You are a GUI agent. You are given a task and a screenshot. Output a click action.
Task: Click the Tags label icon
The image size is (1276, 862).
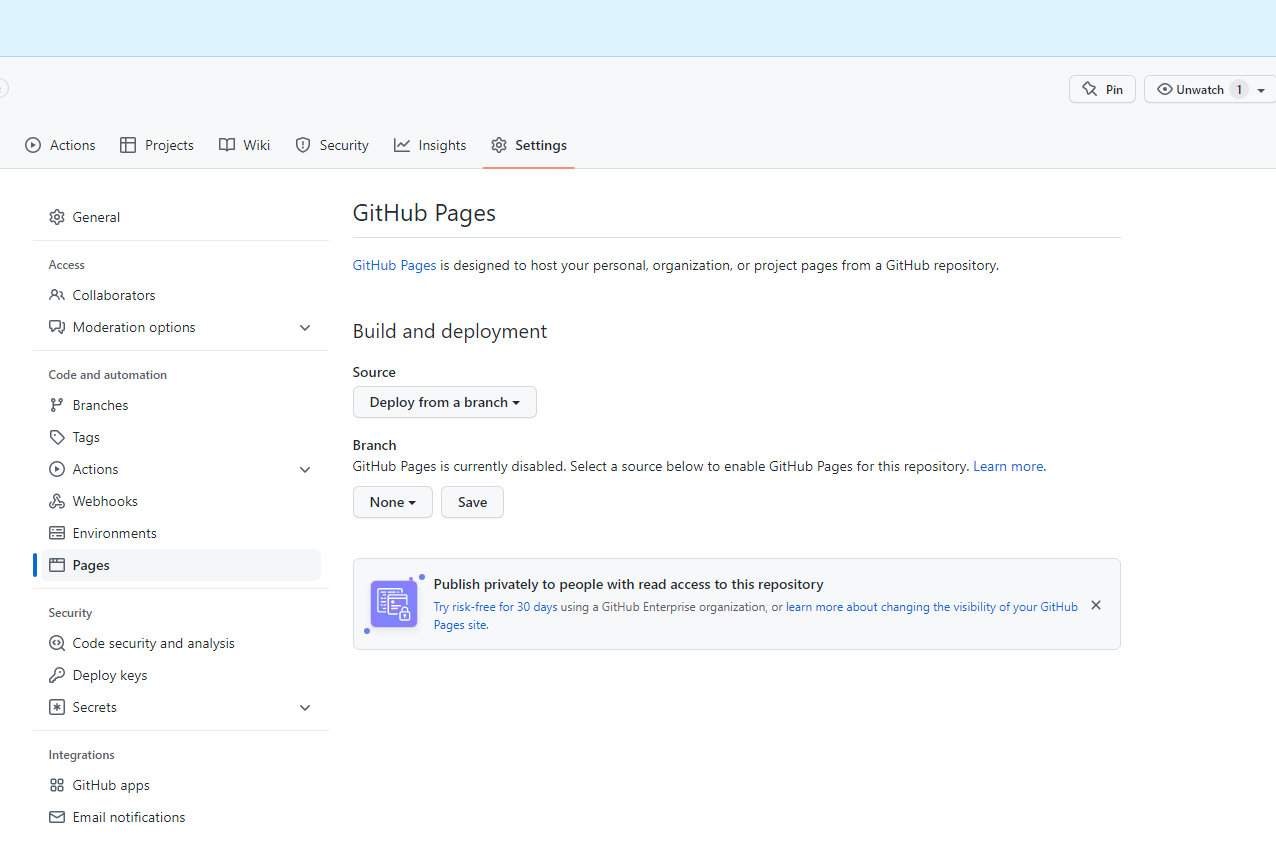point(57,437)
